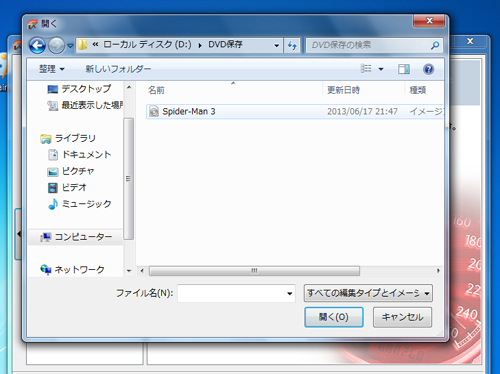Screen dimensions: 500x374
Task: Click the 最近表示した場所 icon
Action: click(53, 106)
